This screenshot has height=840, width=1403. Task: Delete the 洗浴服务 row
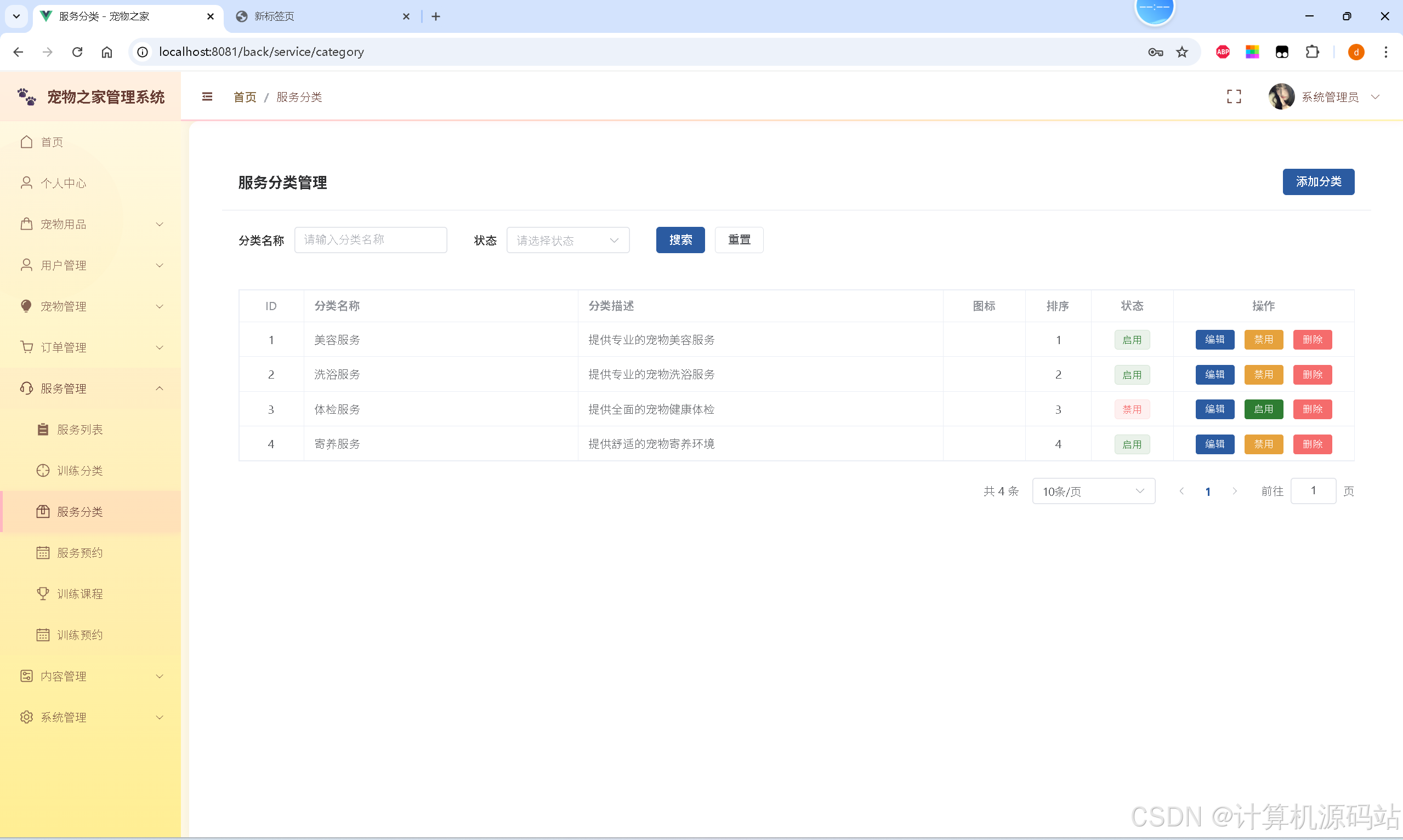tap(1313, 375)
